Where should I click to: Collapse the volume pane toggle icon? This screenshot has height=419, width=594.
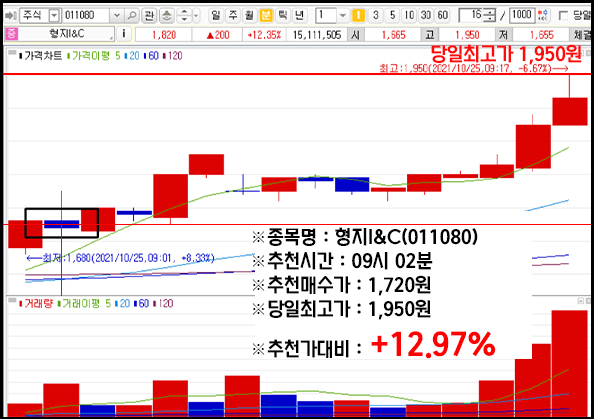point(12,300)
